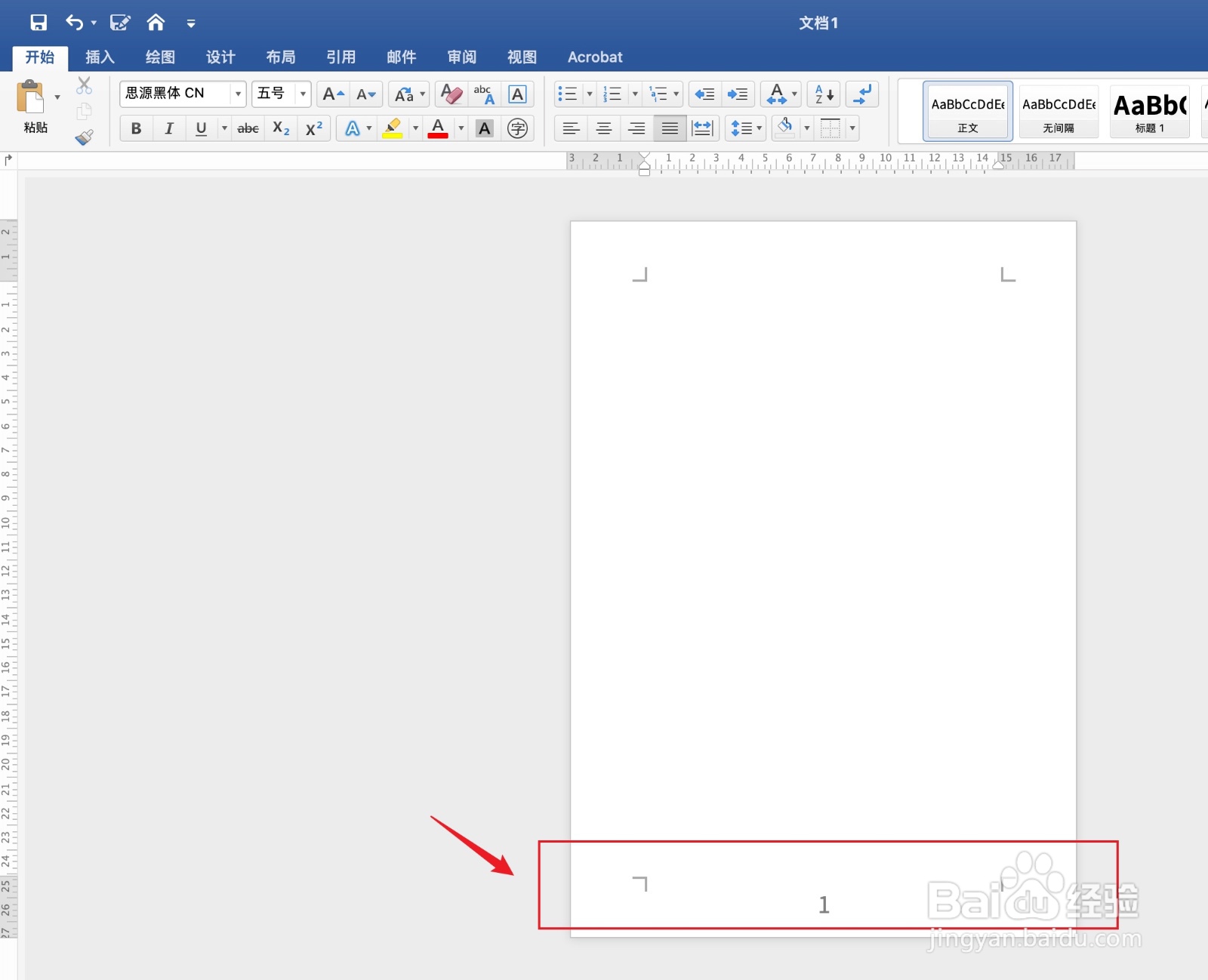
Task: Expand underline style options arrow
Action: (224, 128)
